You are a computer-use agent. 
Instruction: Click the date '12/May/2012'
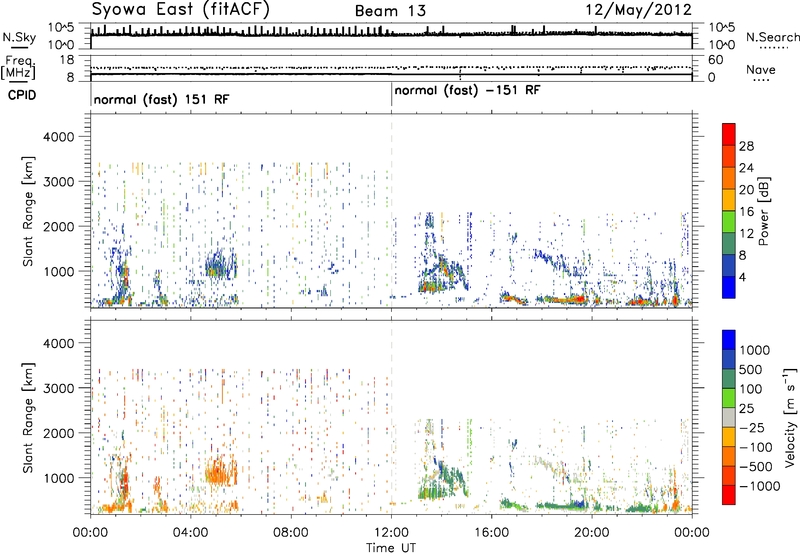coord(639,10)
